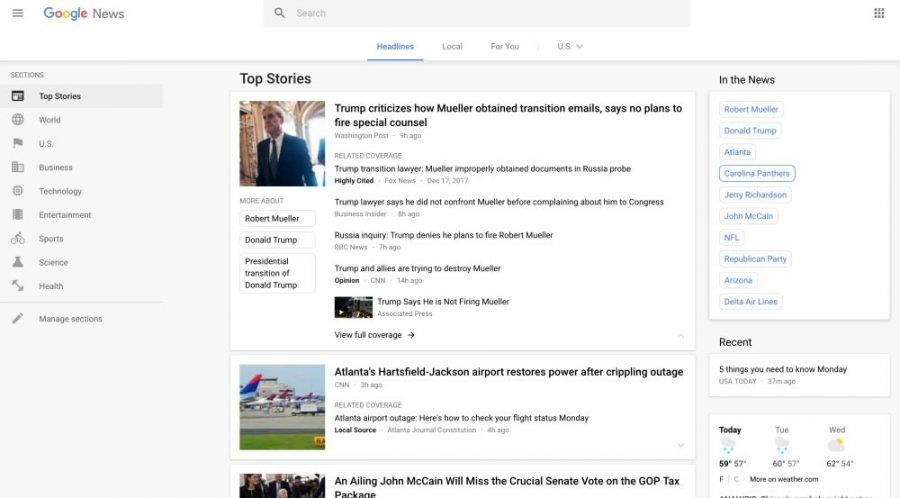Screen dimensions: 900x498
Task: Open the Google apps grid
Action: click(x=879, y=13)
